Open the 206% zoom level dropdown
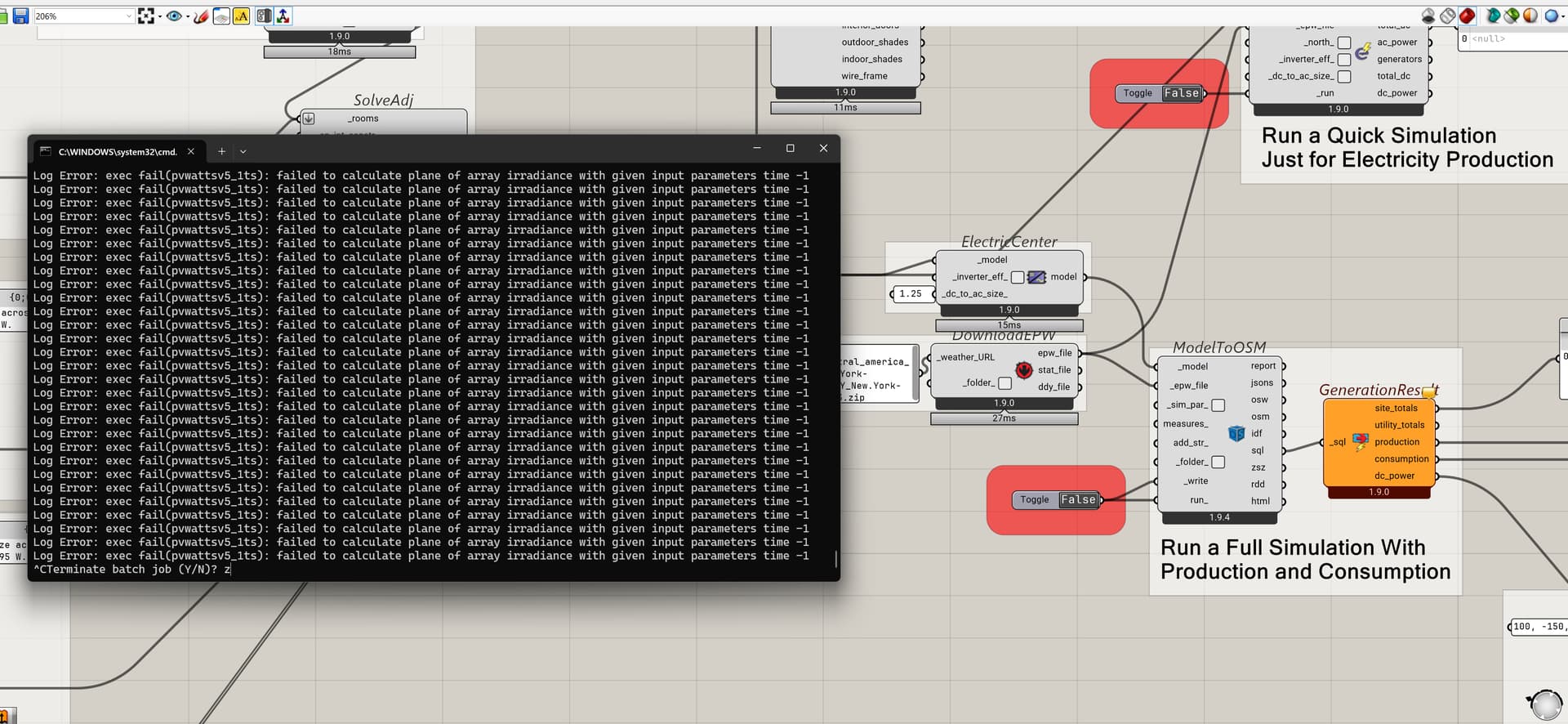 click(x=129, y=16)
